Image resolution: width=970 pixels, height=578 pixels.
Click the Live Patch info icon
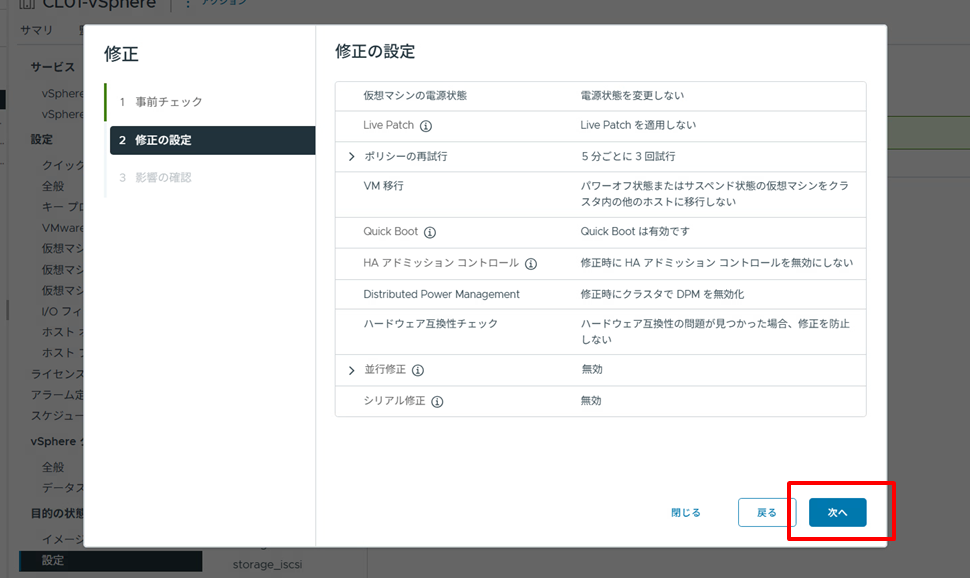pos(426,126)
